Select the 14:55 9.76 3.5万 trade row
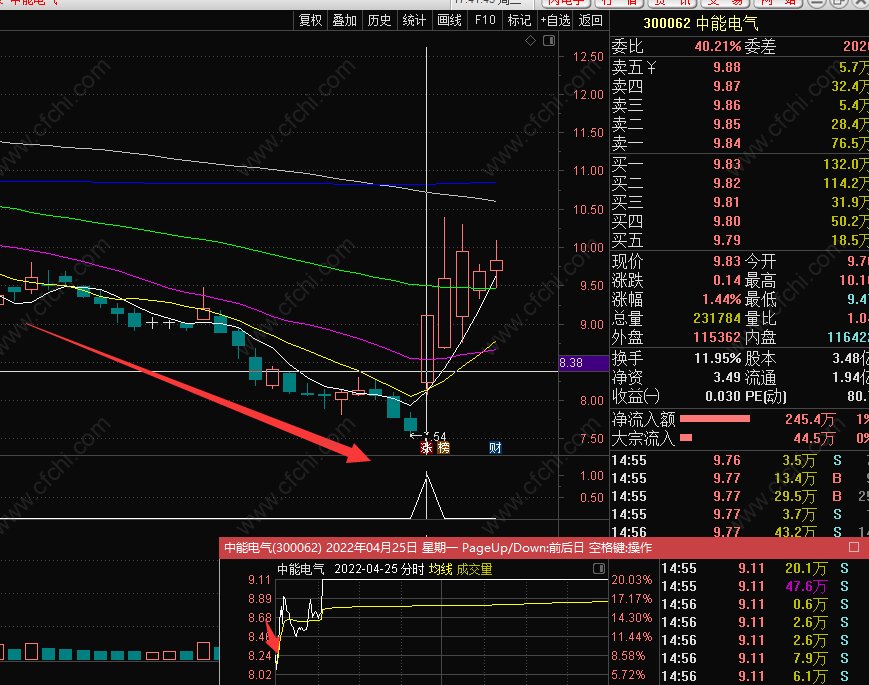The height and width of the screenshot is (685, 869). click(739, 461)
